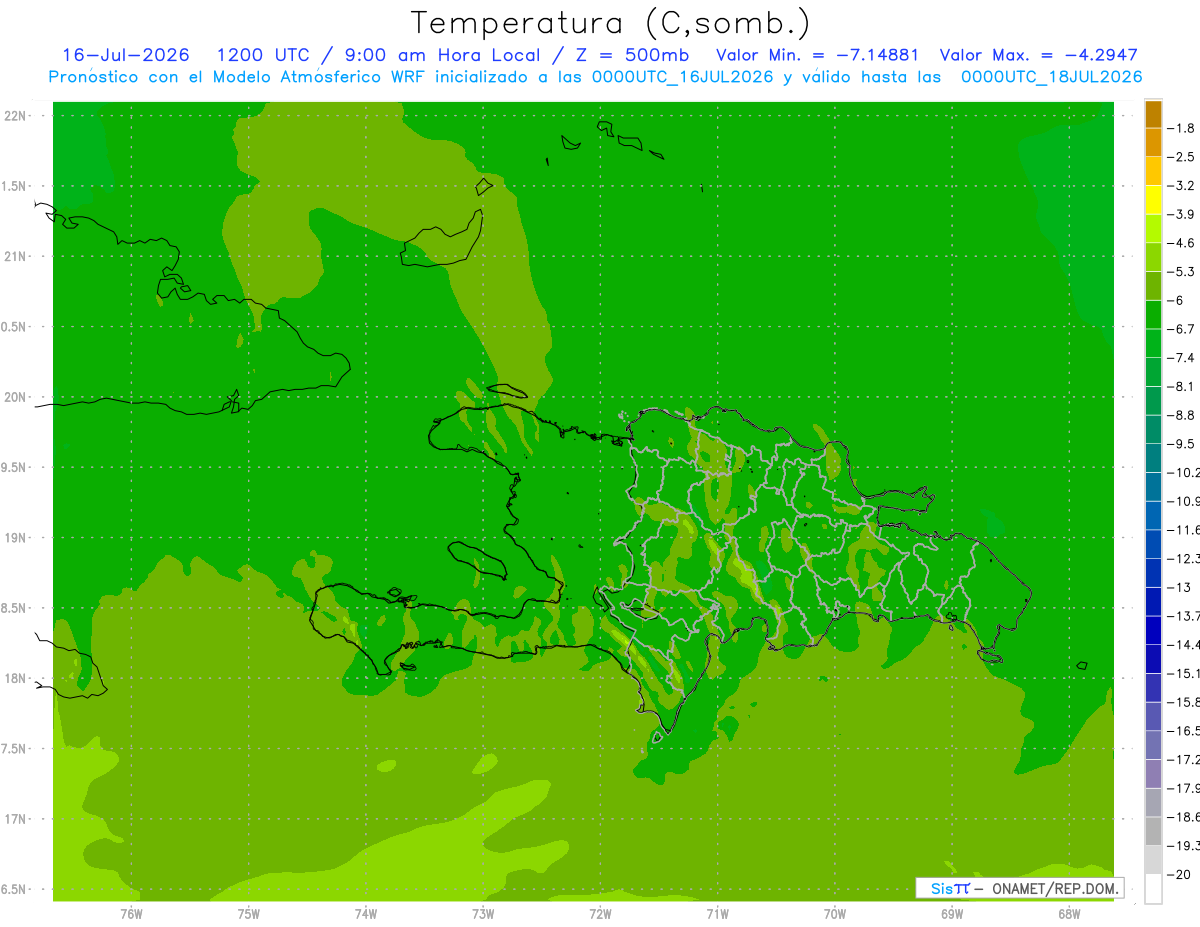This screenshot has height=927, width=1200.
Task: Click the '75W' longitude label
Action: click(249, 914)
